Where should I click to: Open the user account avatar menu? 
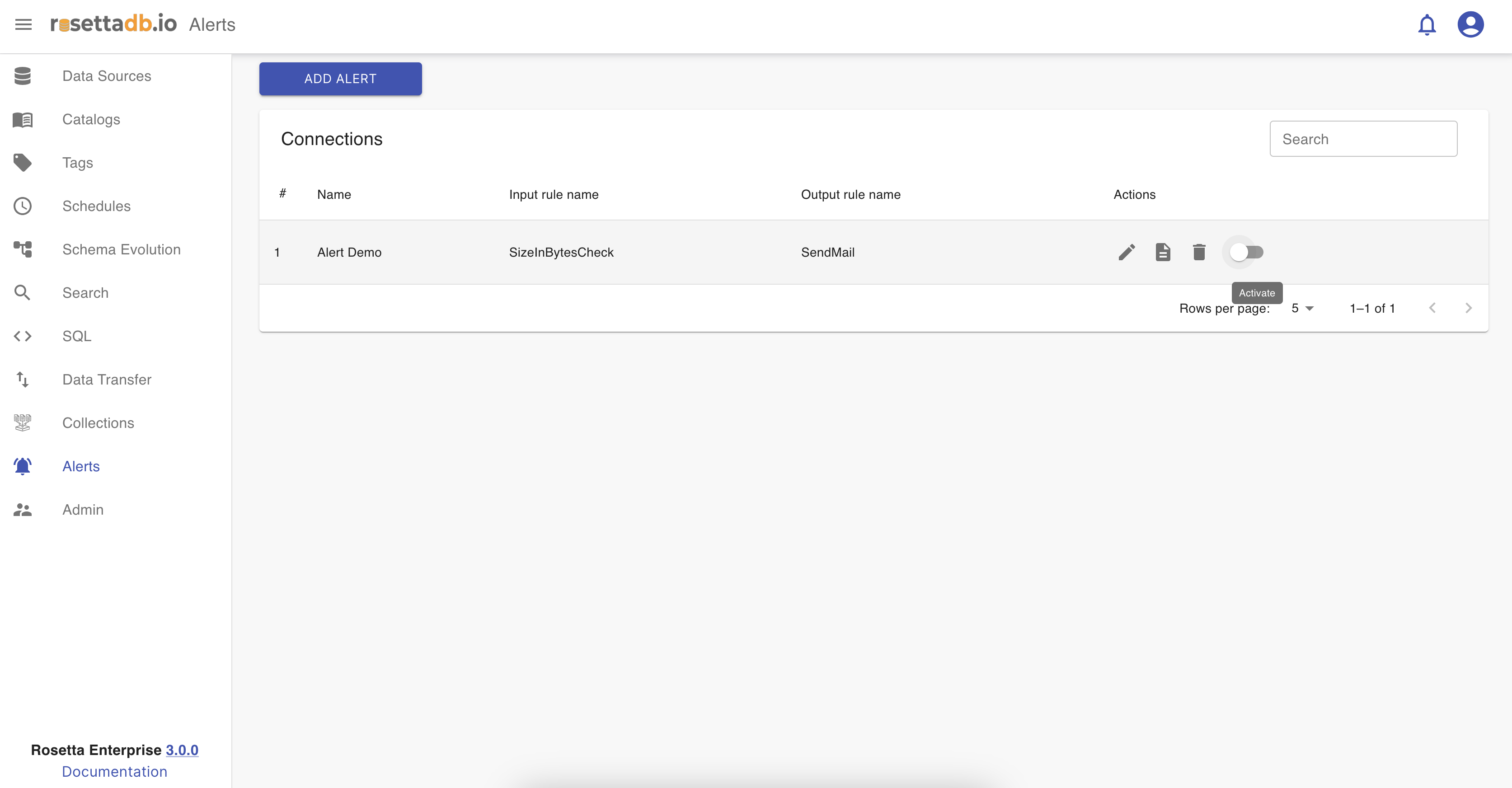coord(1470,25)
